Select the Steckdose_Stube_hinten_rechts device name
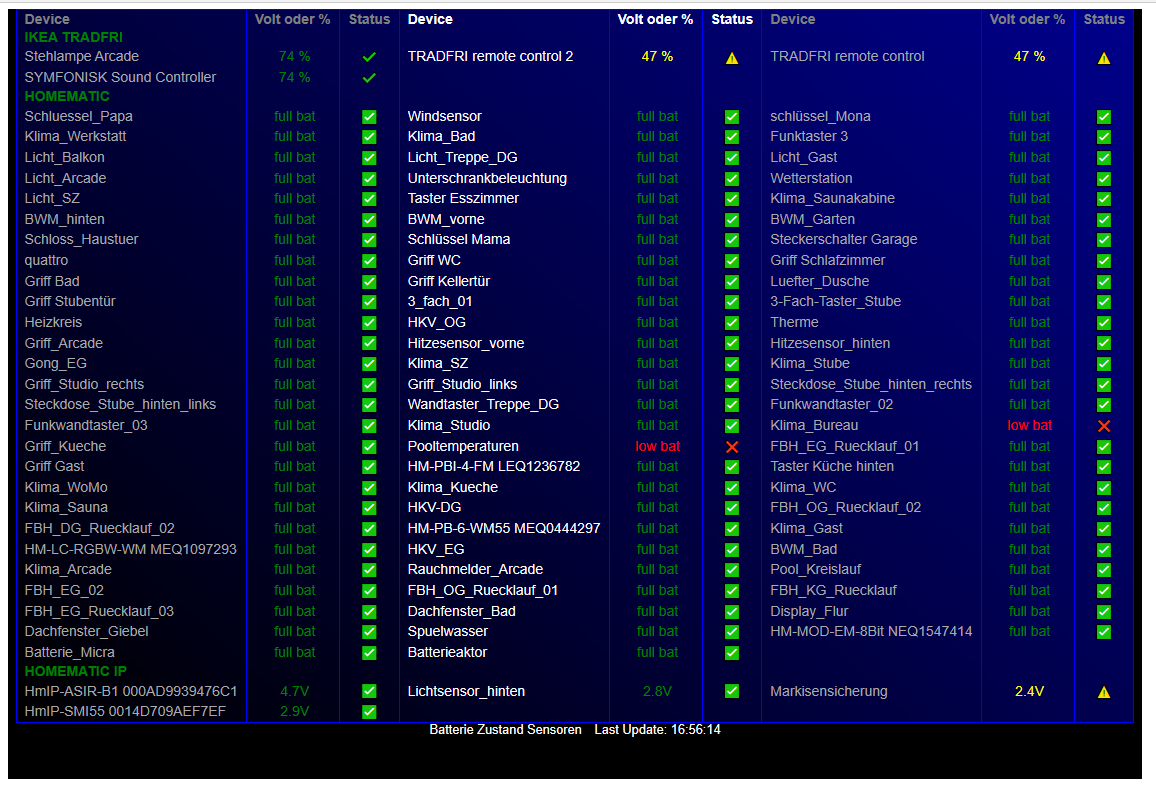 (x=871, y=384)
